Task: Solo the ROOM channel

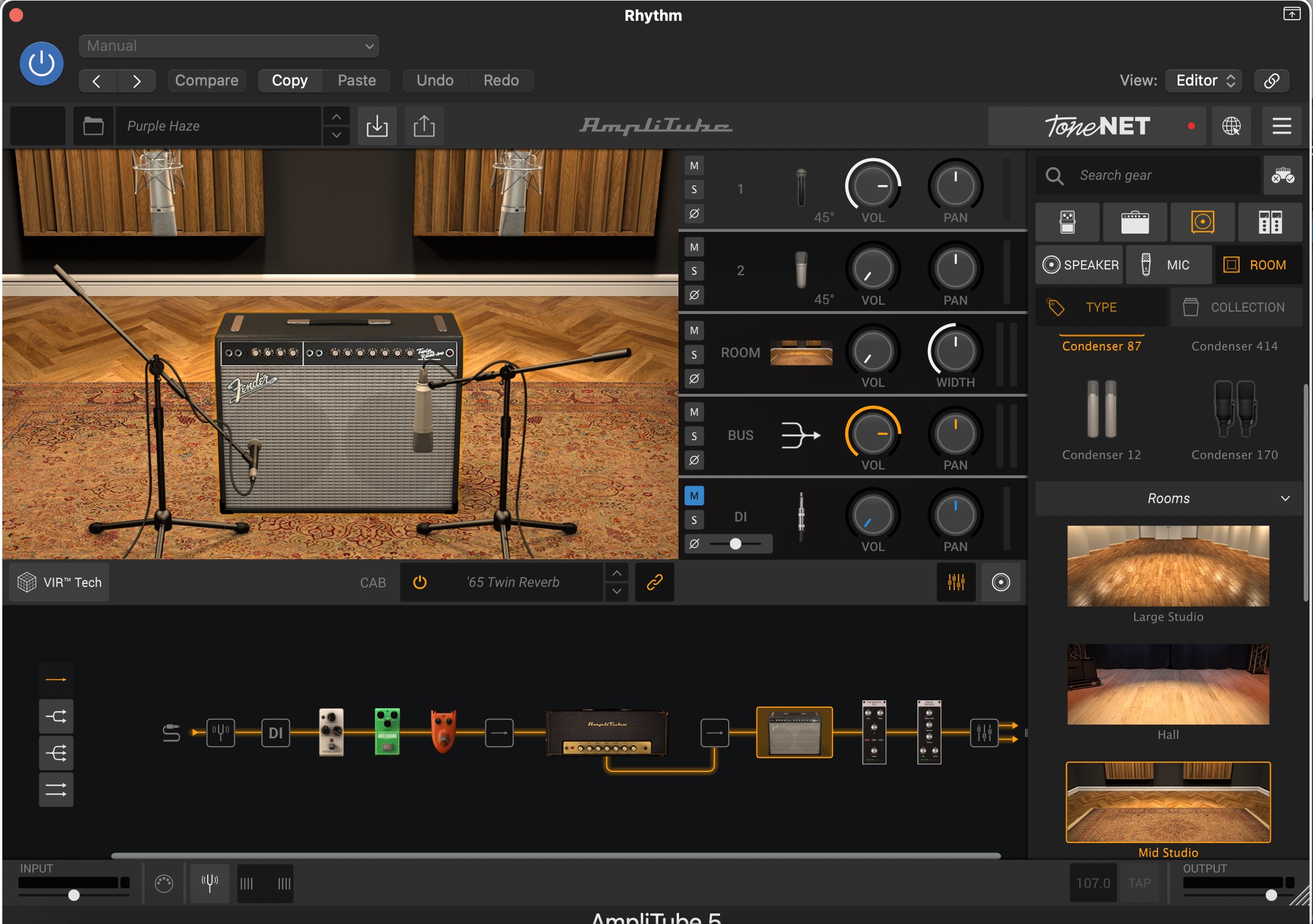Action: (694, 354)
